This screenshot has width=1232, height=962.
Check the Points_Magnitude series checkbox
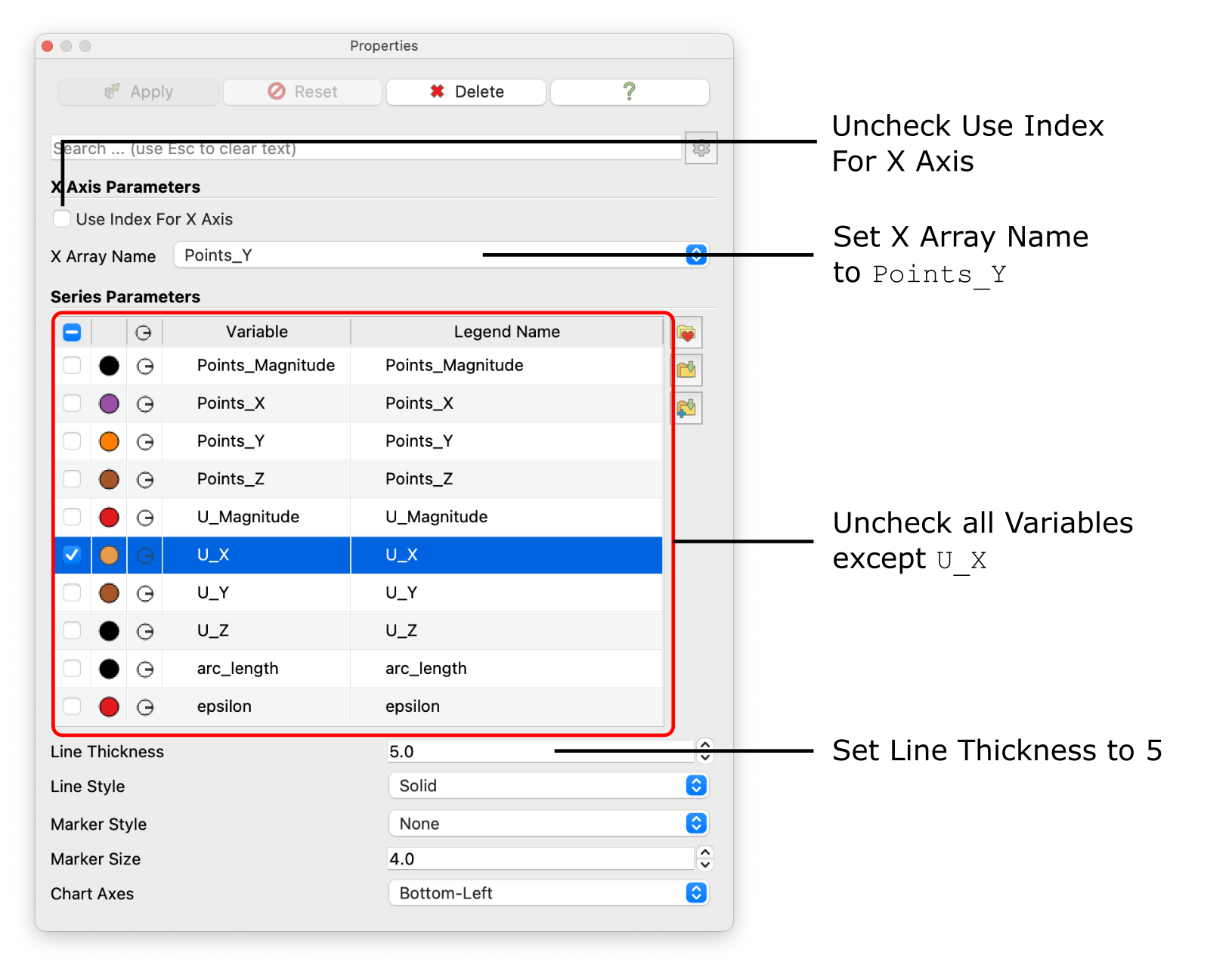tap(72, 366)
